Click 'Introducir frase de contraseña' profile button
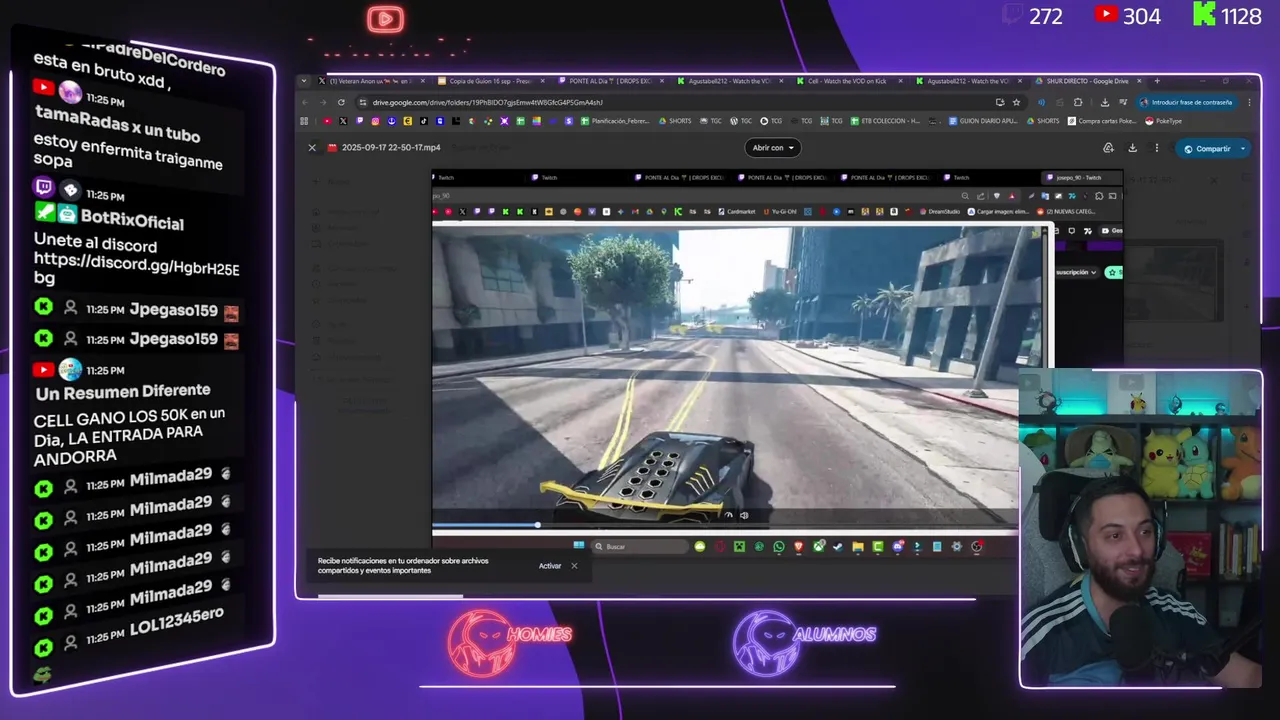This screenshot has height=720, width=1280. (1187, 102)
